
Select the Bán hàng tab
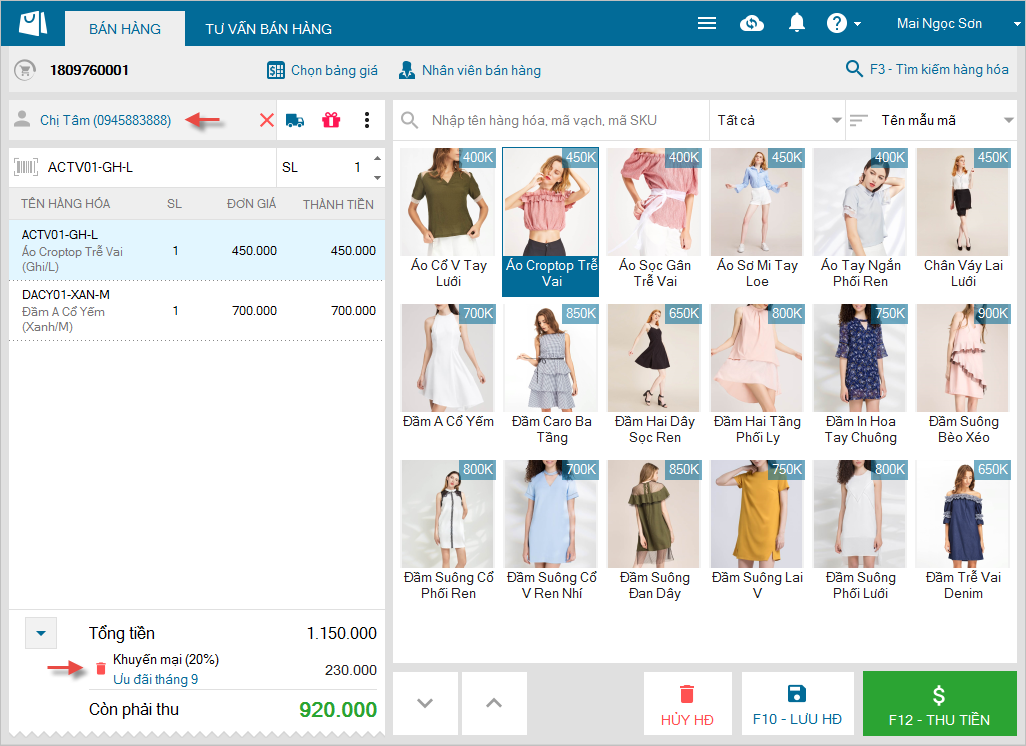[125, 29]
